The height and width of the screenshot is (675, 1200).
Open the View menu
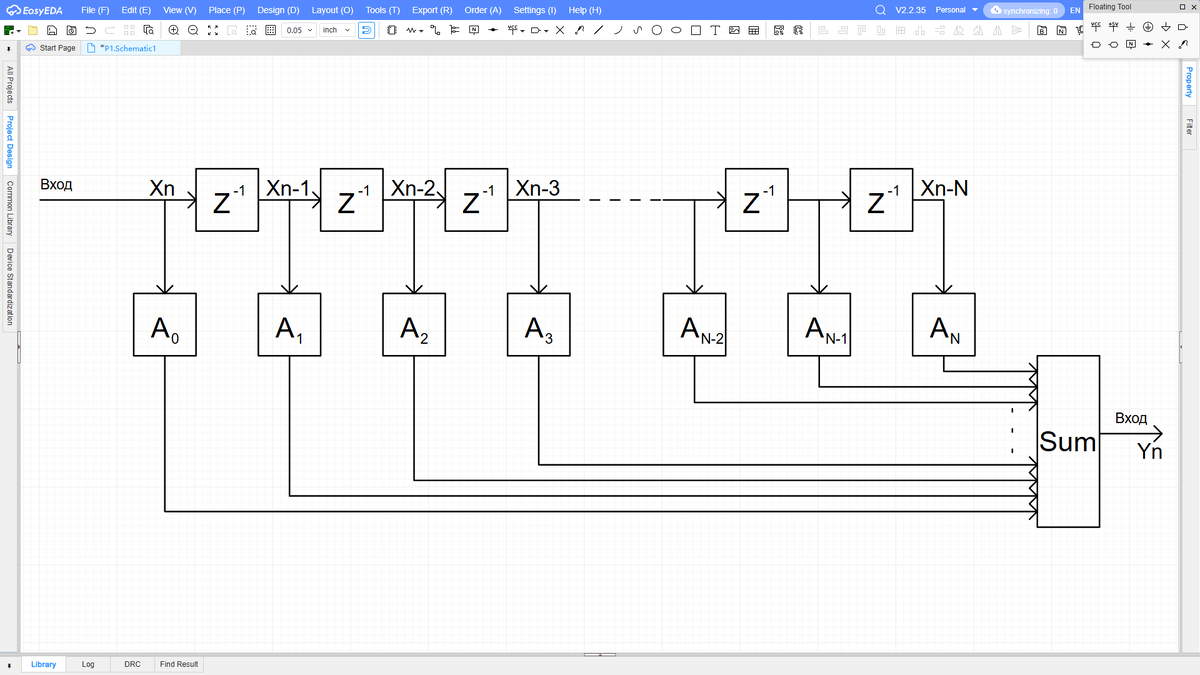(x=180, y=10)
